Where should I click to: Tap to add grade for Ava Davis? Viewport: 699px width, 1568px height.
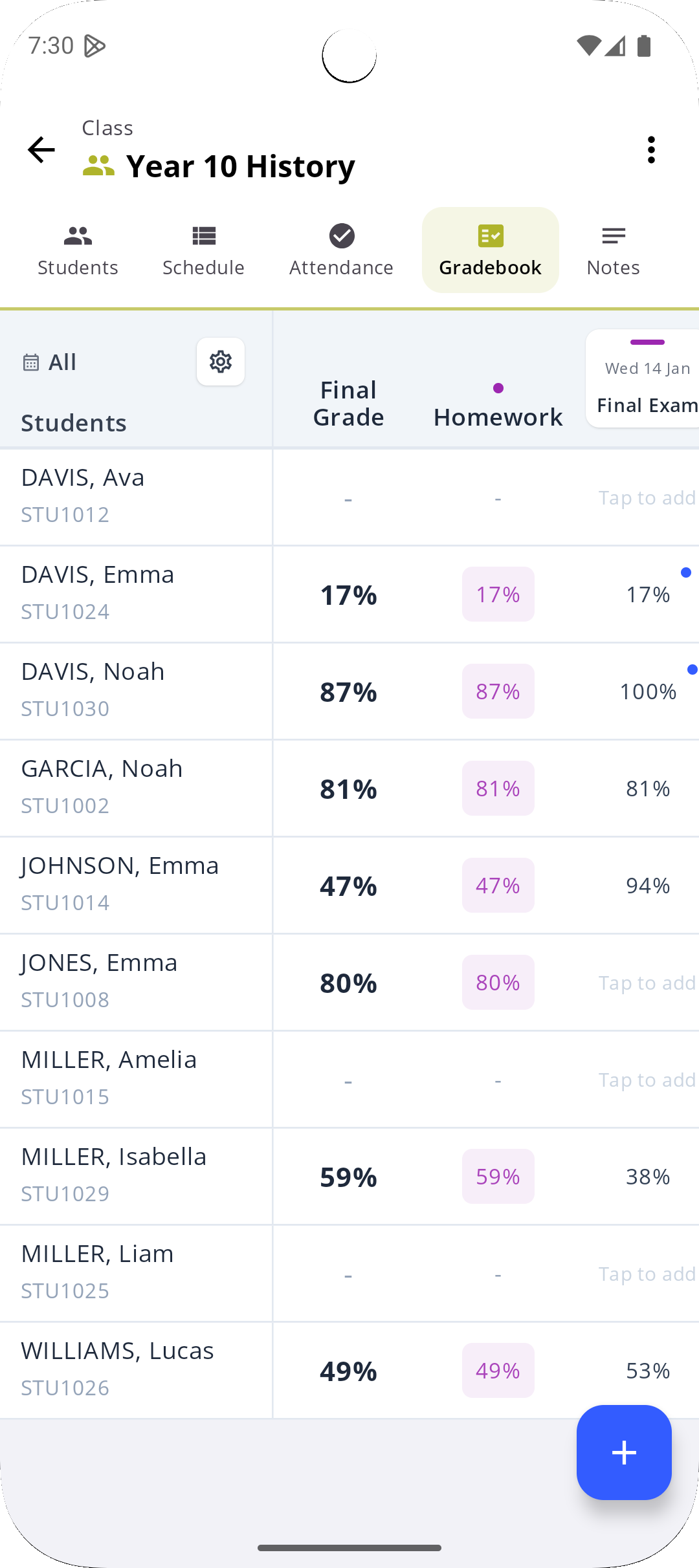(x=647, y=498)
